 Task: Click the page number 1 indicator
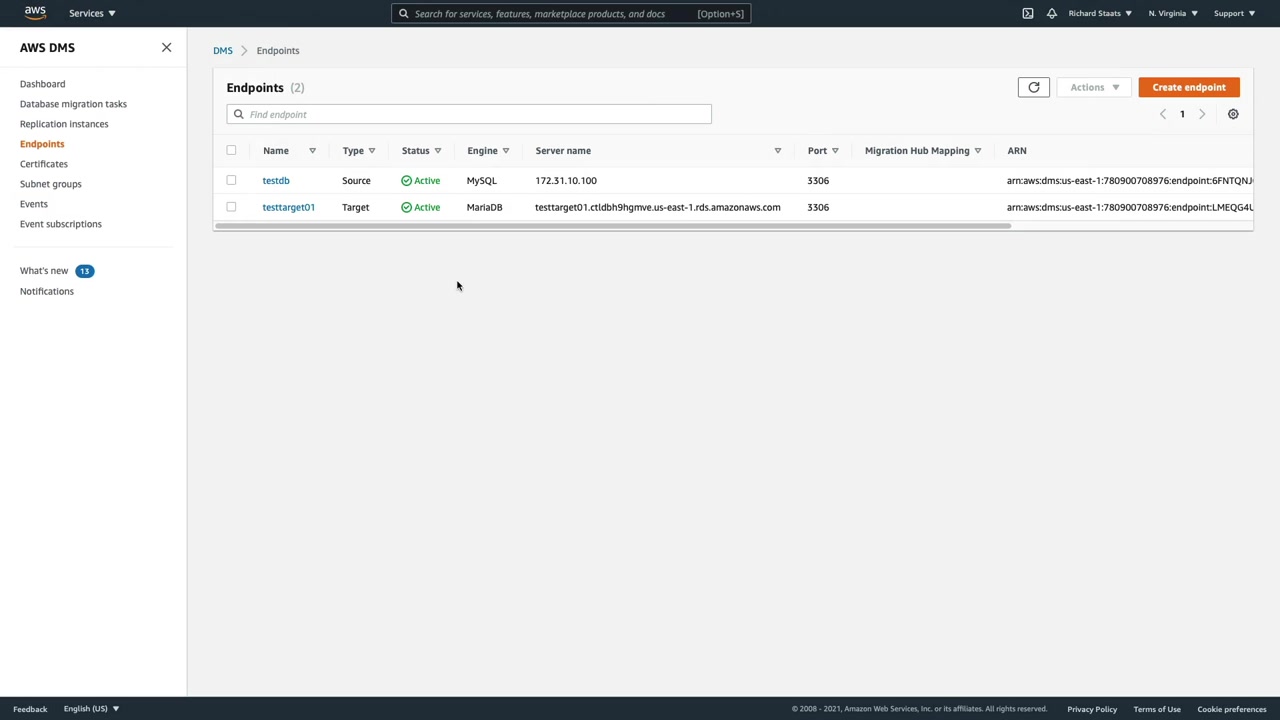coord(1182,114)
